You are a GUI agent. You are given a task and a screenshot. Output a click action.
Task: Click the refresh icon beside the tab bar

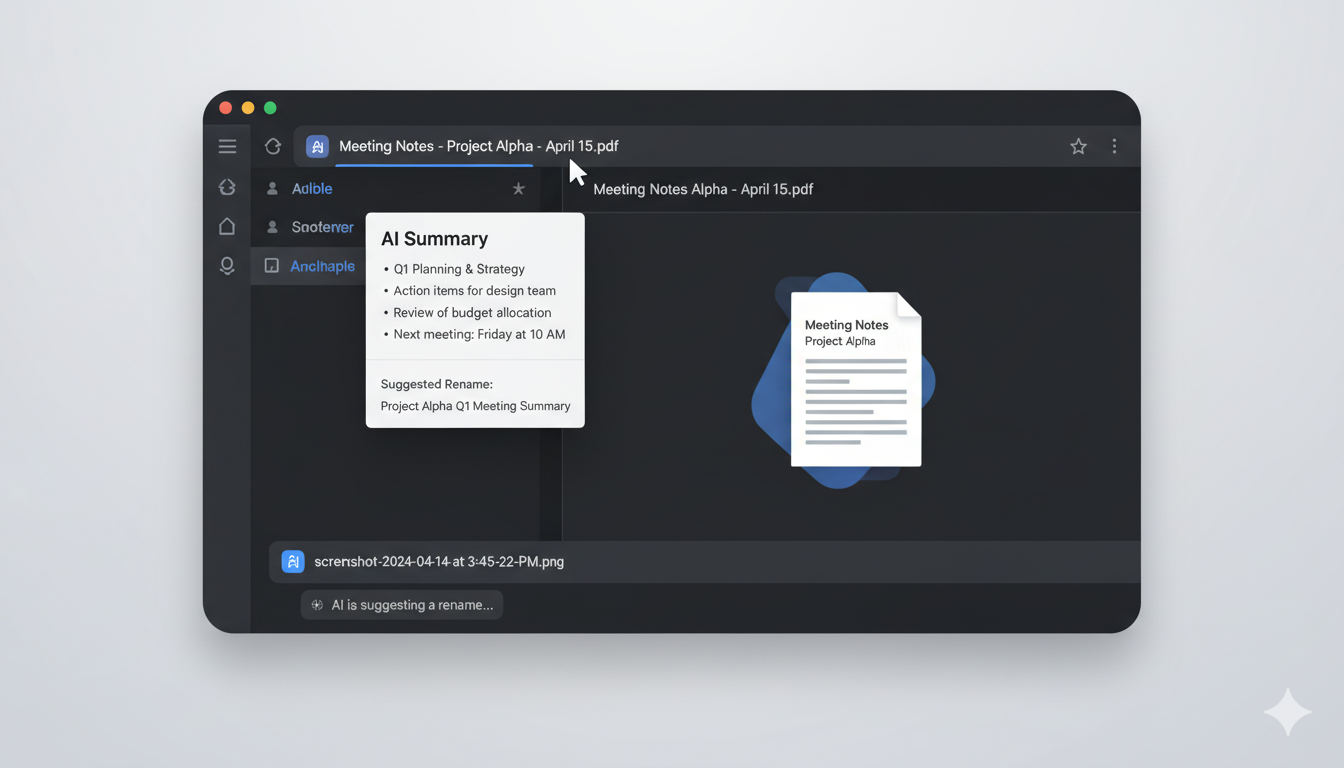(x=272, y=146)
